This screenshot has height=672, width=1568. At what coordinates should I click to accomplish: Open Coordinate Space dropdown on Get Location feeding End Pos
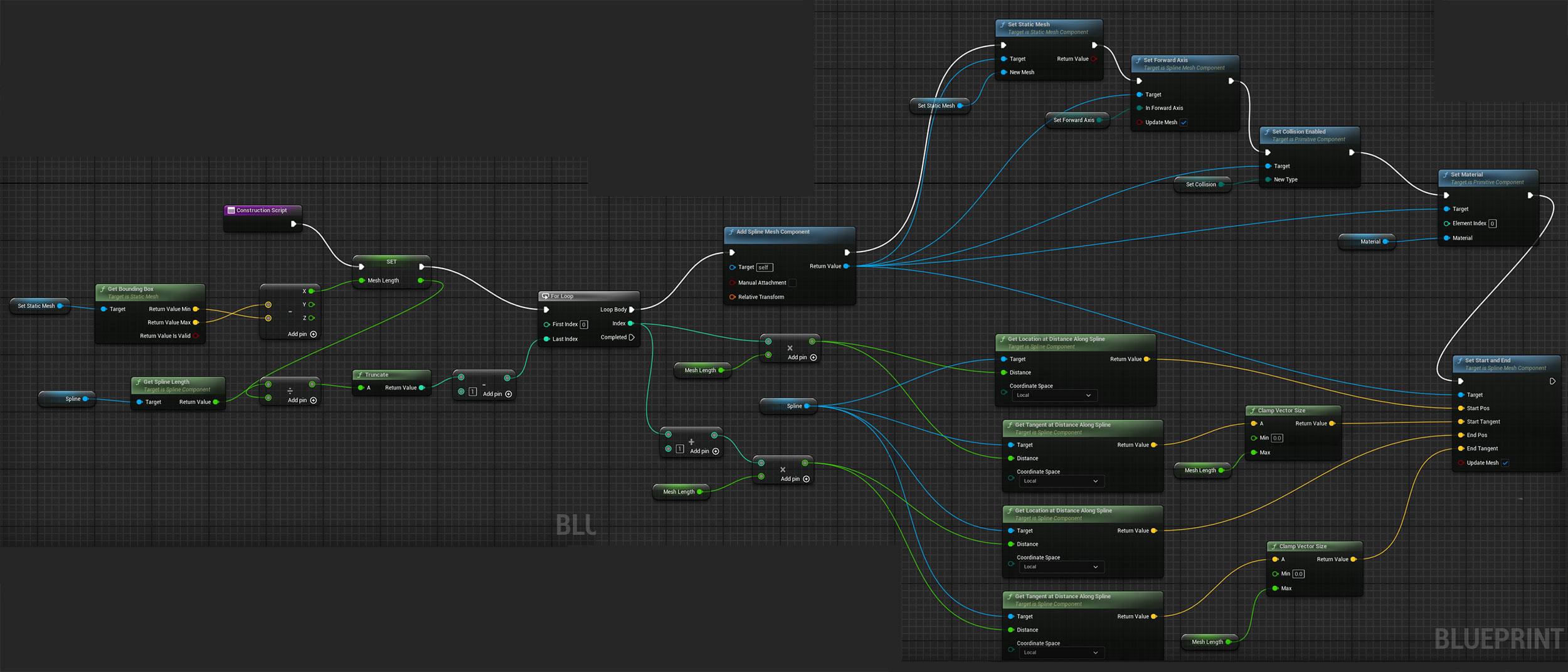[1061, 567]
